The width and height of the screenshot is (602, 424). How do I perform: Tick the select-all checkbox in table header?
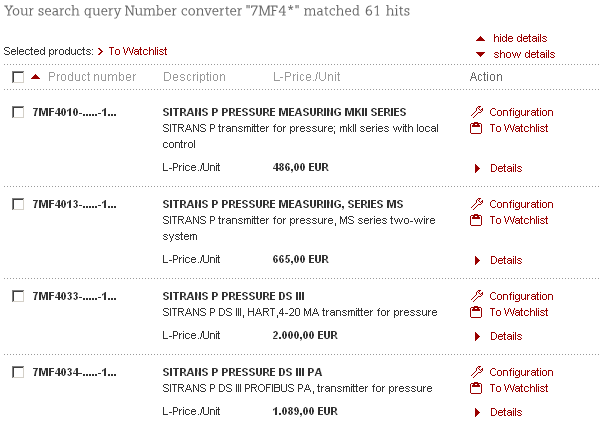click(x=18, y=77)
